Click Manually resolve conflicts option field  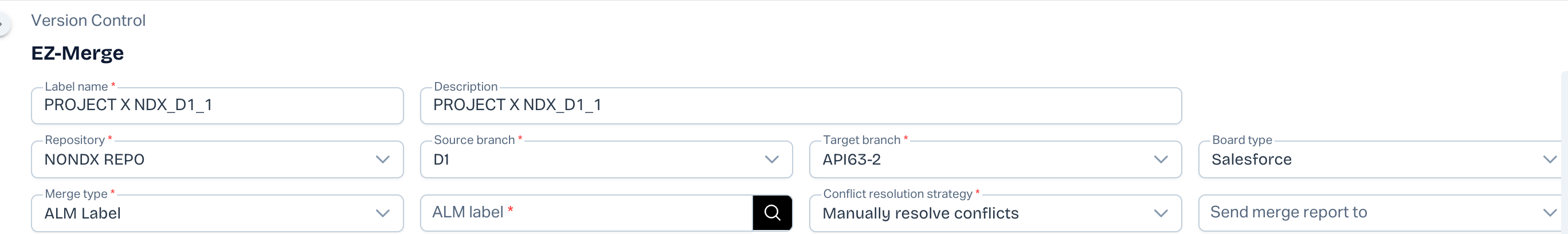tap(920, 213)
